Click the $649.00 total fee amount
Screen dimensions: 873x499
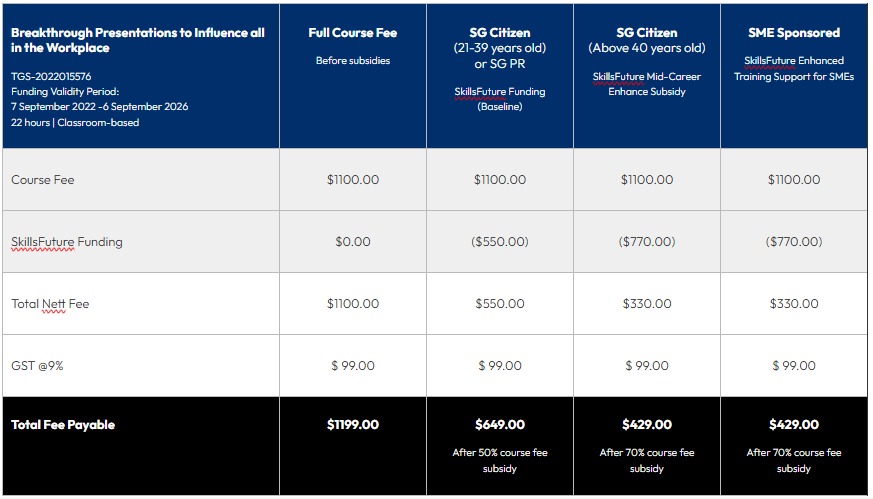pos(500,425)
